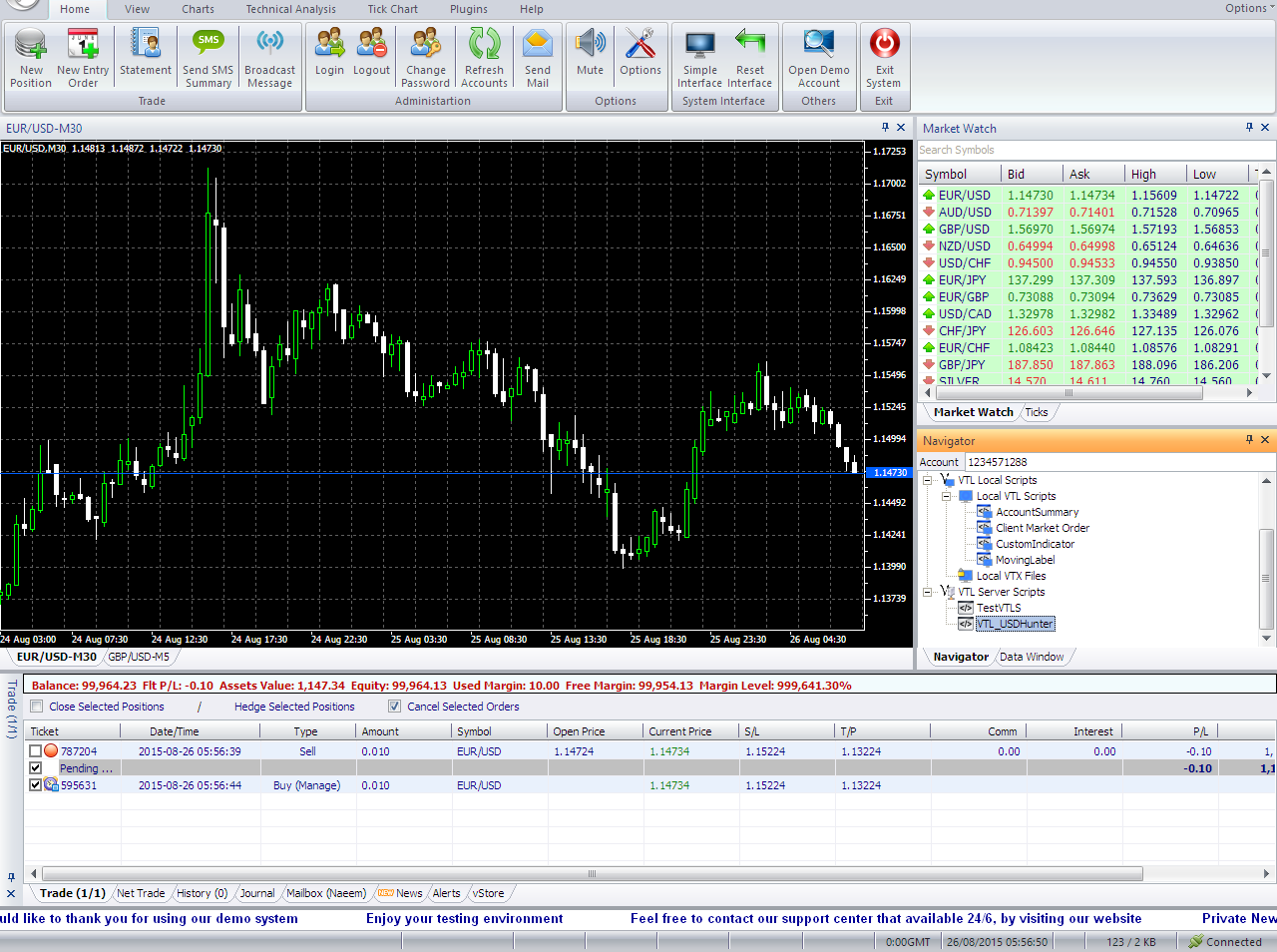Click the Account number field in Navigator
Viewport: 1277px width, 952px height.
[1118, 462]
